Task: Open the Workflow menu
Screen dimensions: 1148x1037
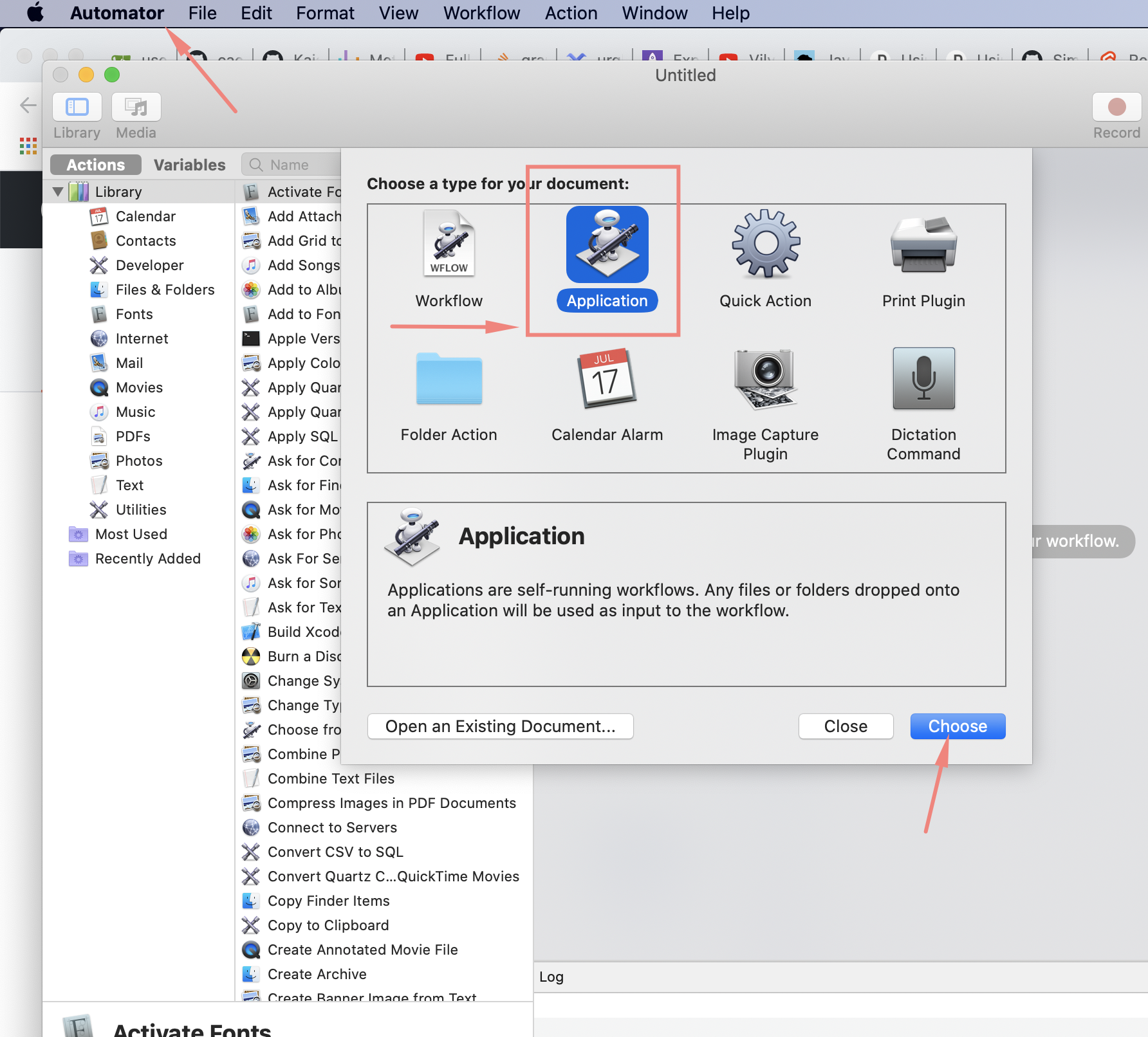Action: [481, 13]
